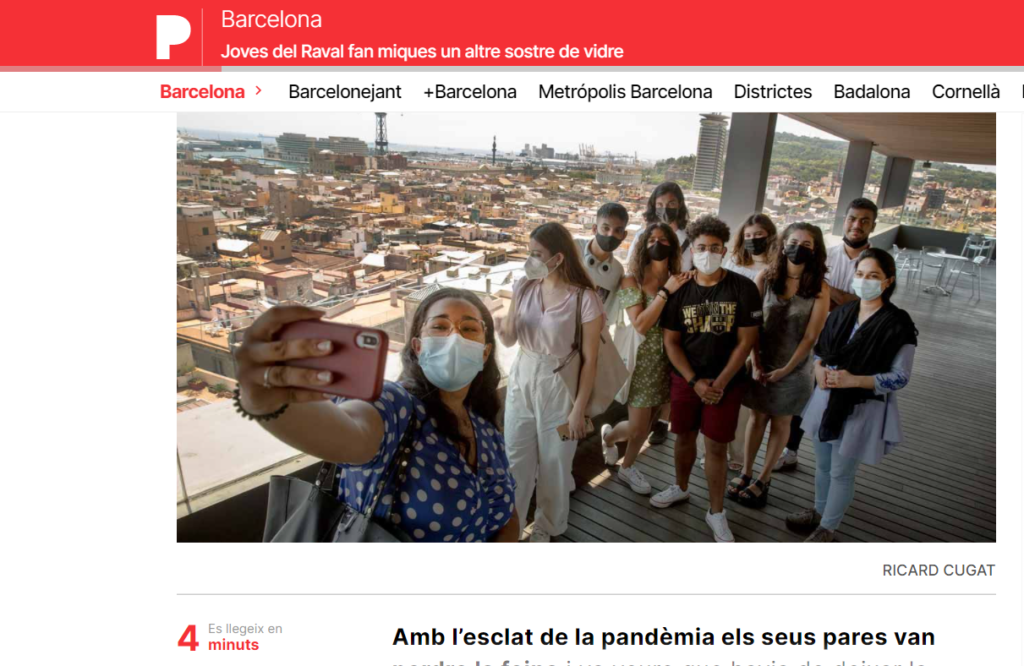Screen dimensions: 1024x666
Task: Open the Cornellà section link
Action: [x=965, y=91]
